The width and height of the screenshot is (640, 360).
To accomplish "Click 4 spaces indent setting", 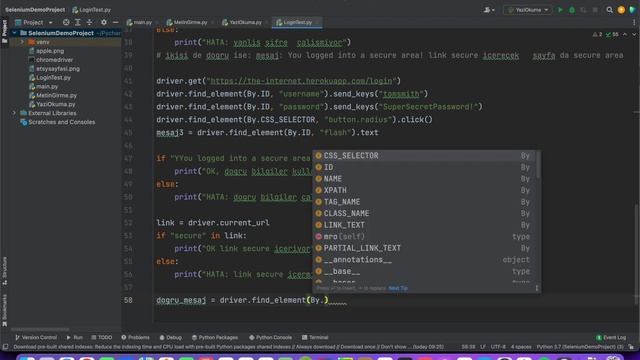I will [521, 347].
